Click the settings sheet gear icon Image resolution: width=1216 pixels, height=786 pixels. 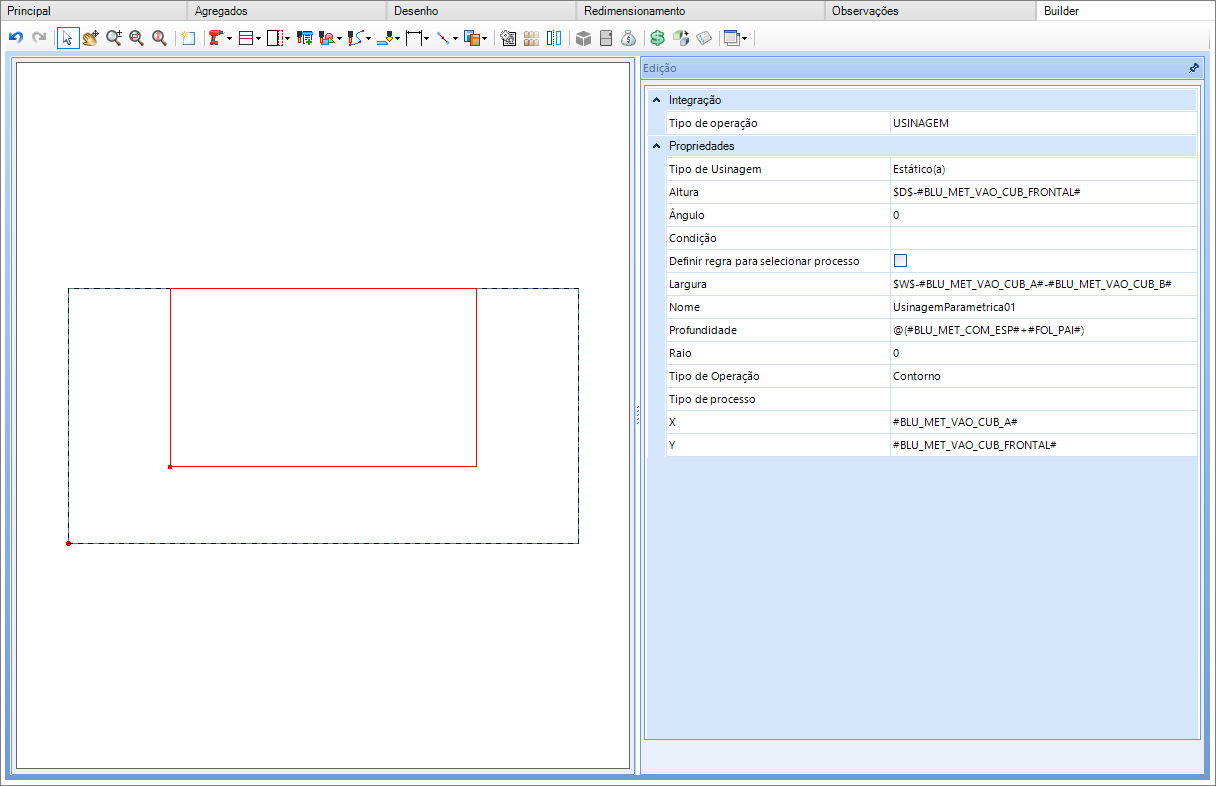pyautogui.click(x=508, y=38)
